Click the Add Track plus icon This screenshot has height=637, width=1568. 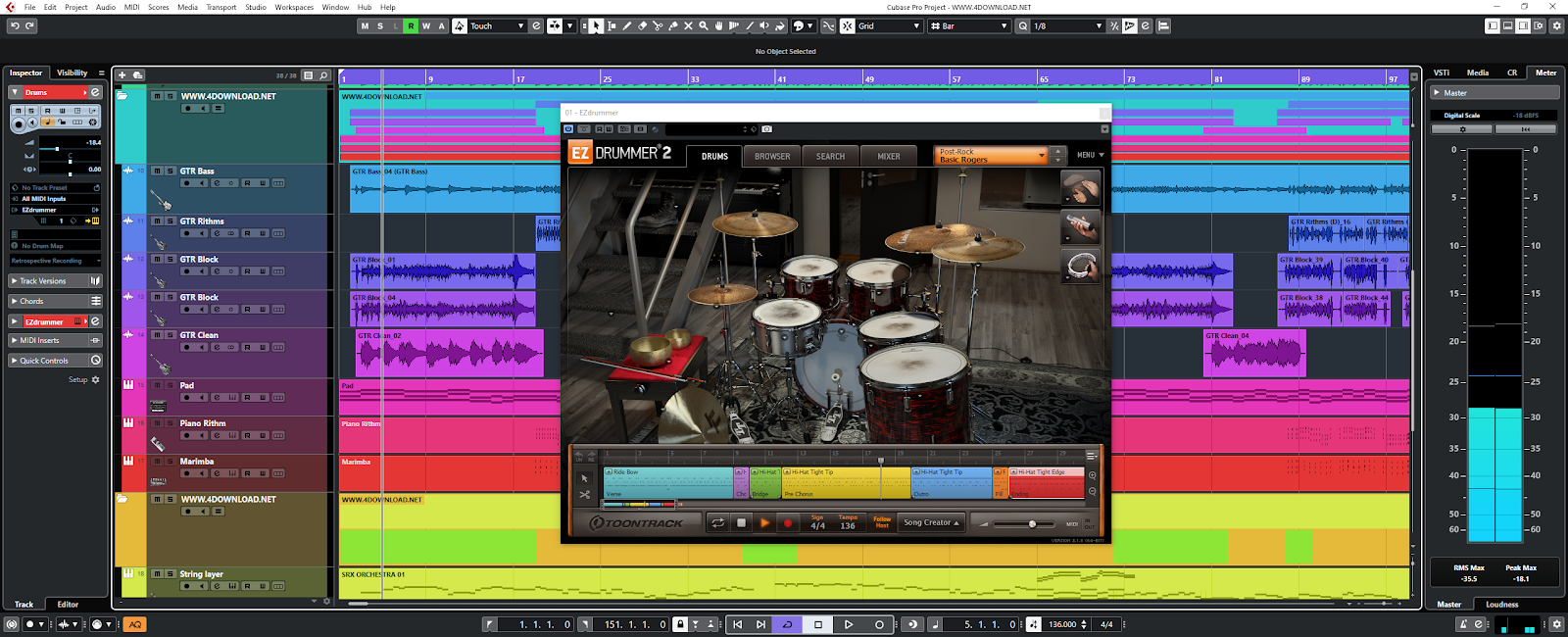122,74
